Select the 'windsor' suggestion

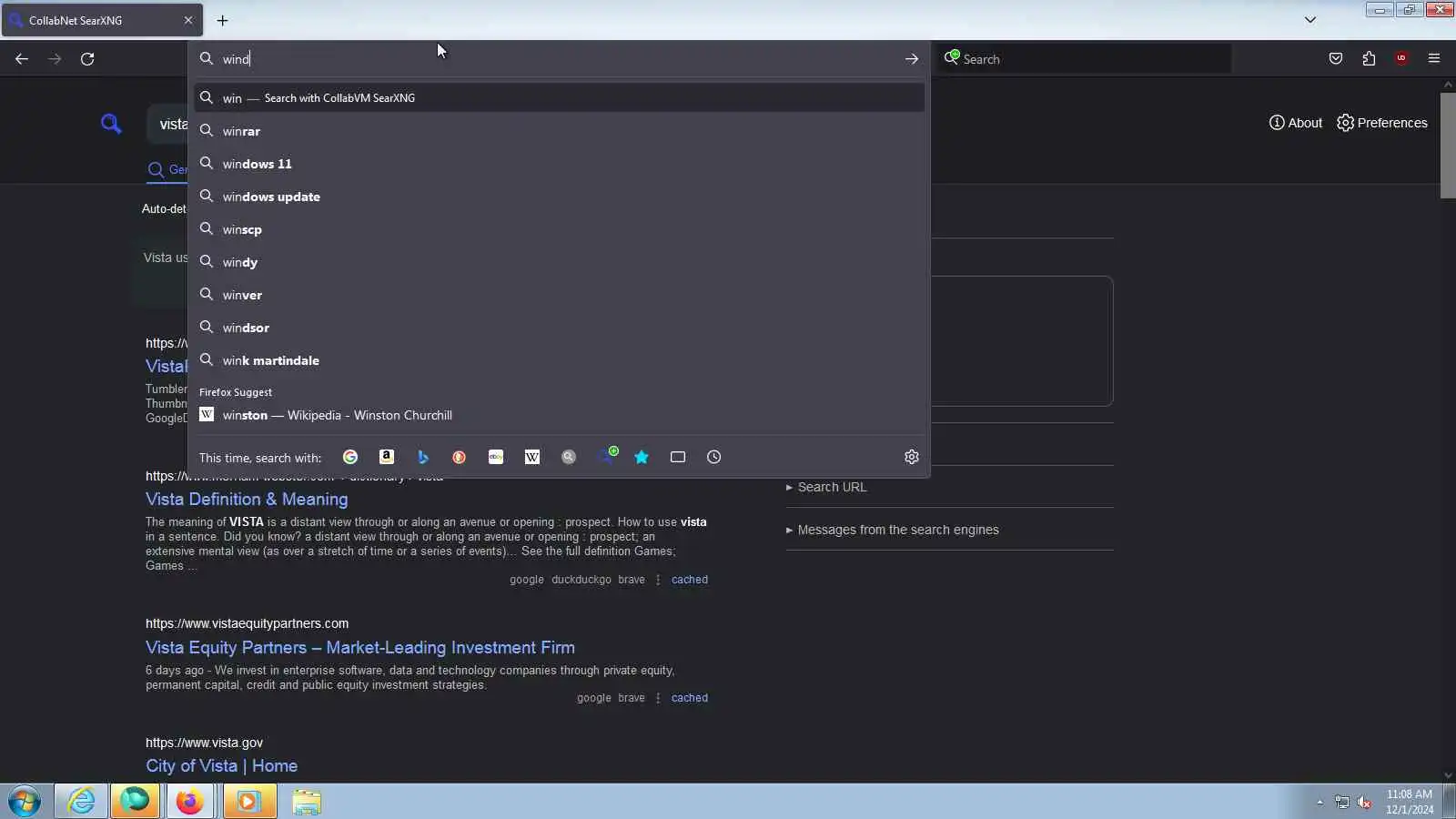560,328
